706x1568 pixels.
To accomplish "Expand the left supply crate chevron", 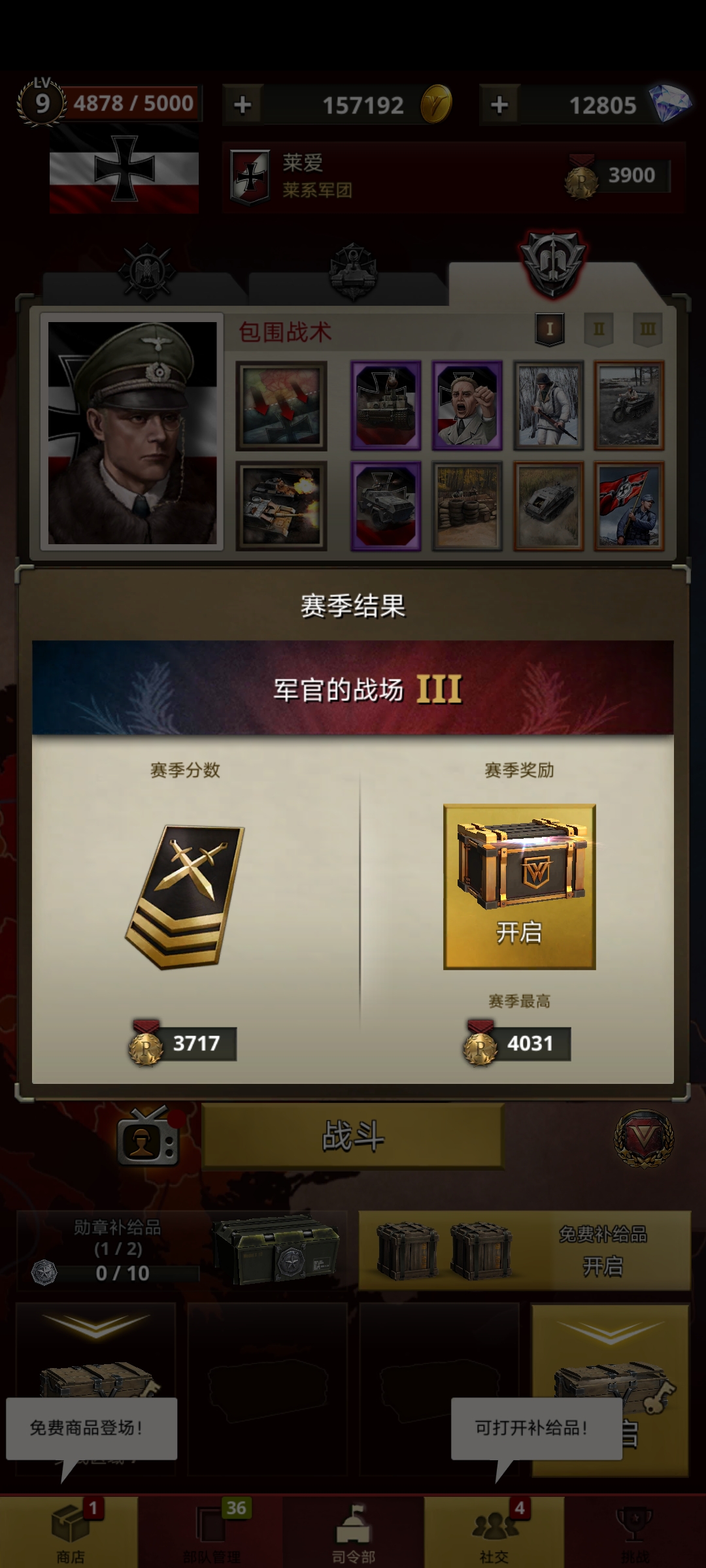I will click(x=96, y=1328).
